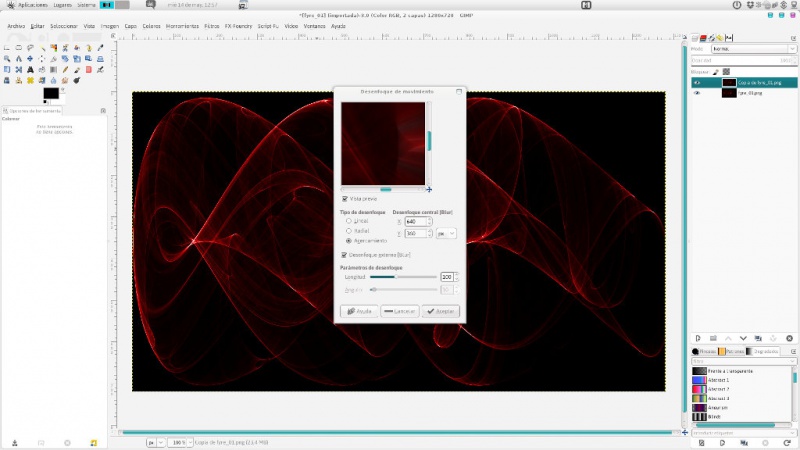Open the Herramientas menu

click(182, 26)
